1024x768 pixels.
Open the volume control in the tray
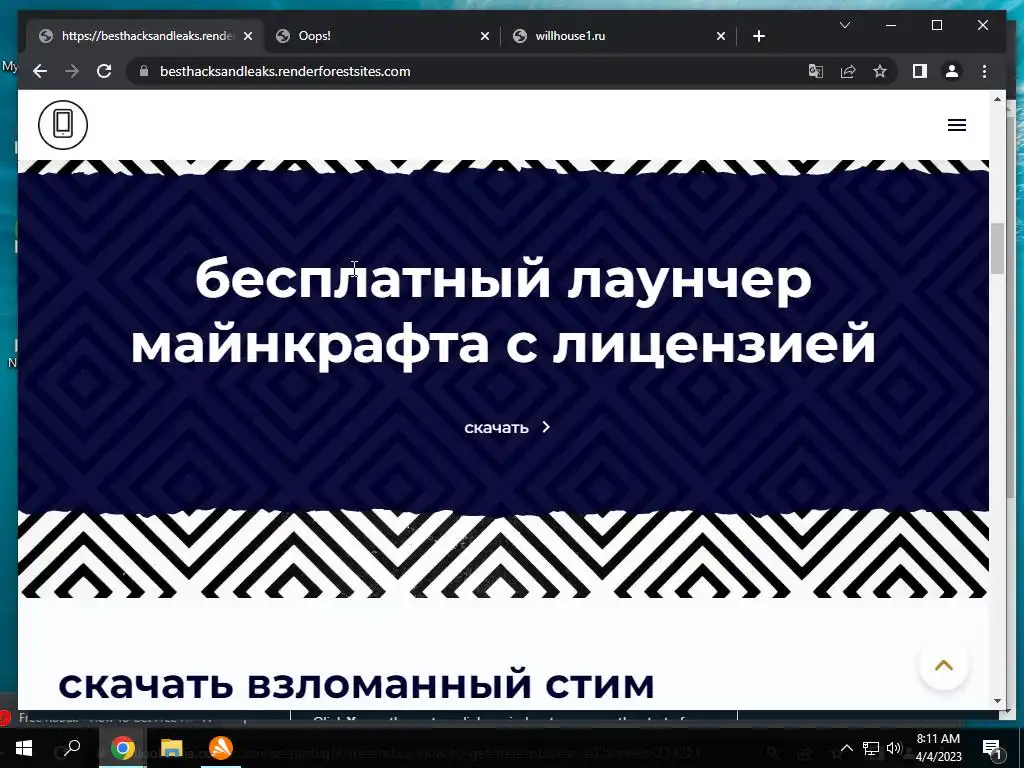pos(893,748)
